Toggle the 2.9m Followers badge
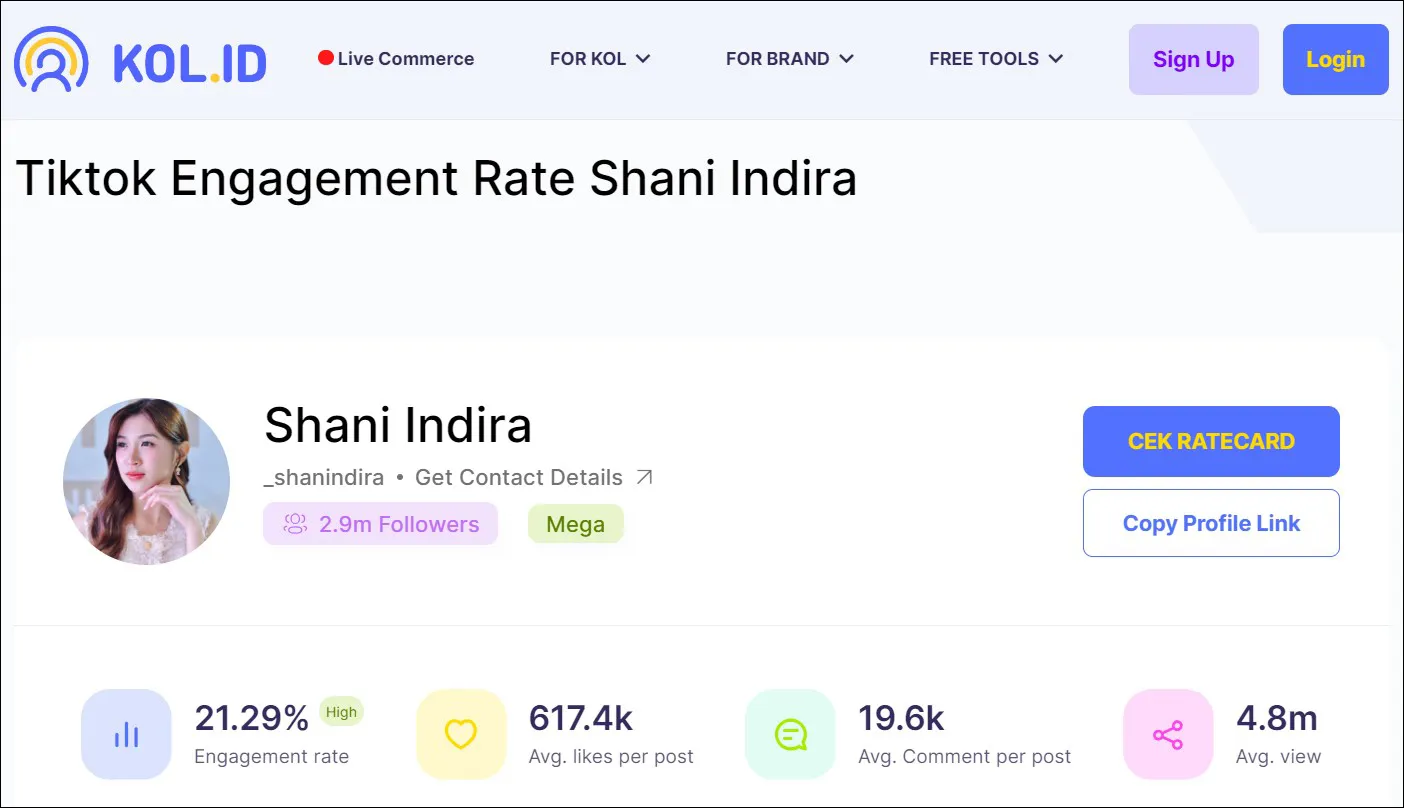This screenshot has height=808, width=1404. [x=380, y=523]
